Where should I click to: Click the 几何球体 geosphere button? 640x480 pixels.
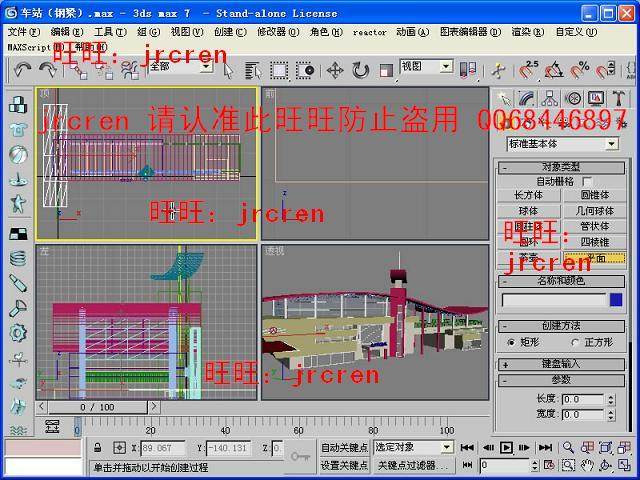click(595, 211)
